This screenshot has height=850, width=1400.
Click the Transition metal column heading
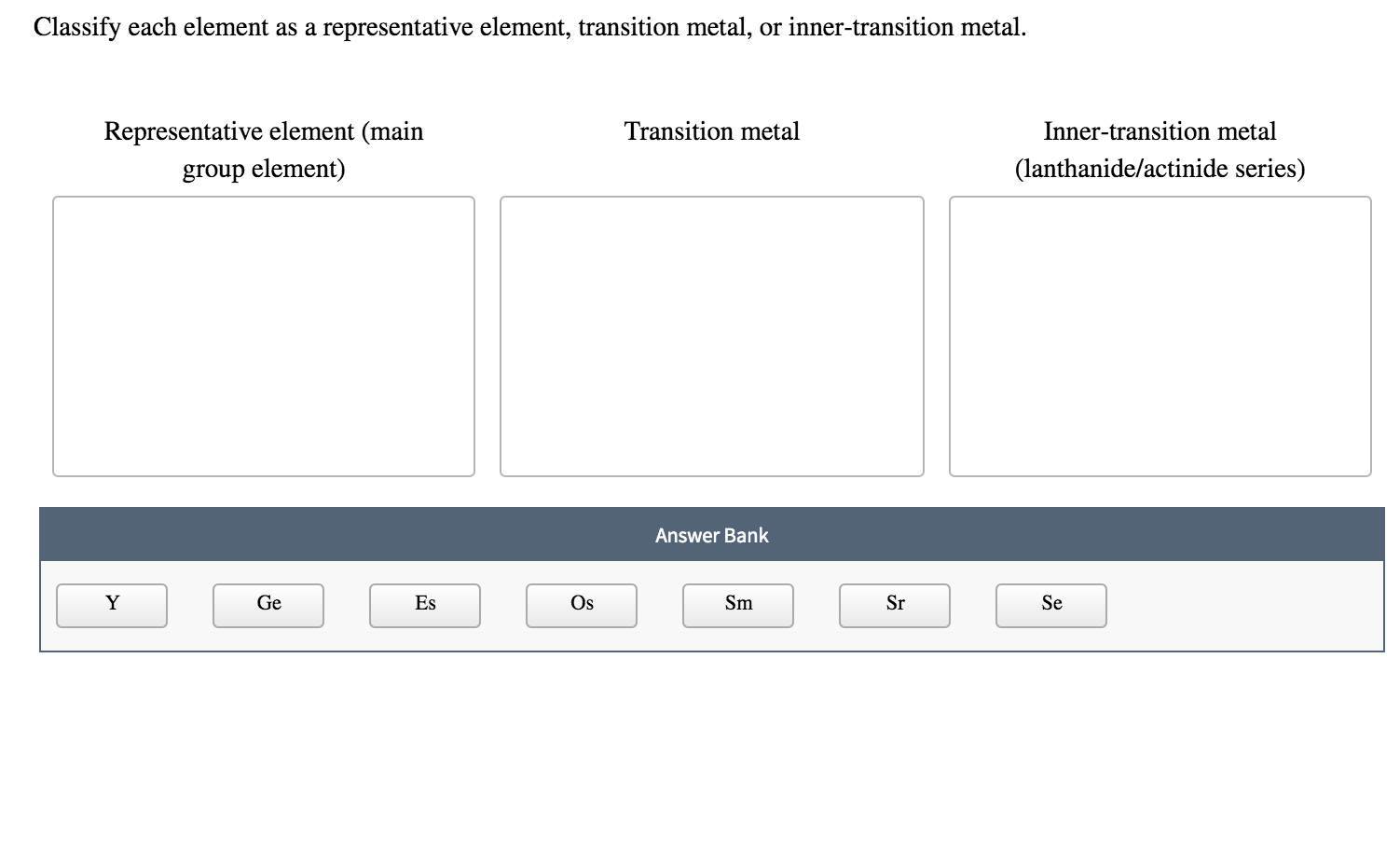[x=711, y=131]
